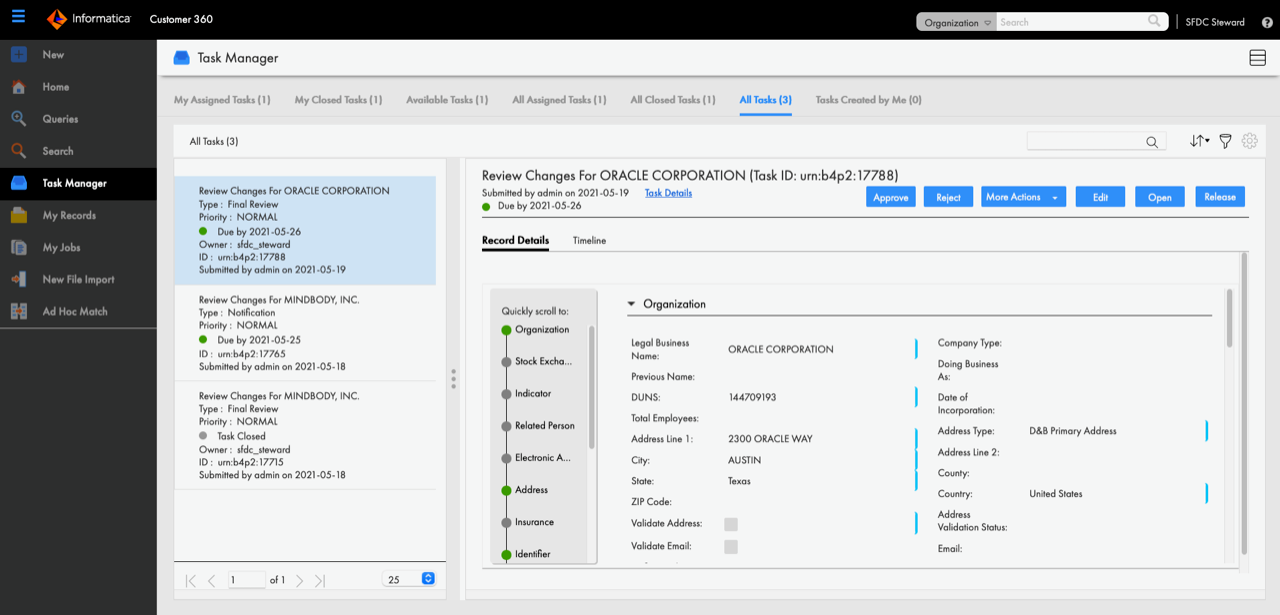This screenshot has width=1280, height=615.
Task: Click the Task Manager sidebar icon
Action: 18,183
